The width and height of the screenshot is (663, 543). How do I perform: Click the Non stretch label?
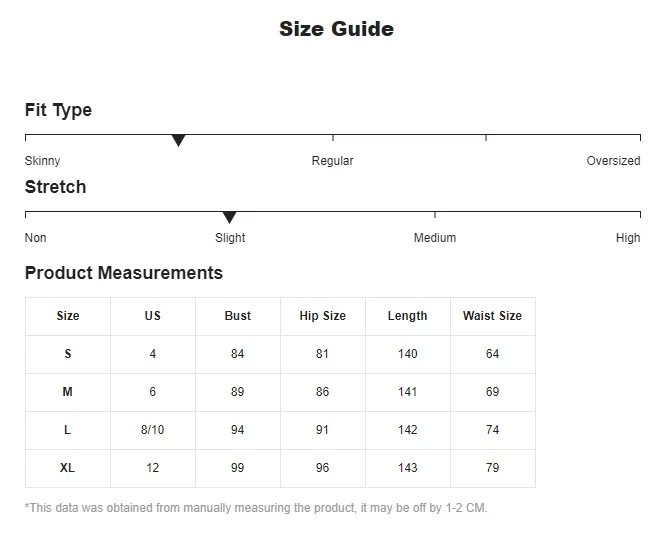[x=36, y=238]
